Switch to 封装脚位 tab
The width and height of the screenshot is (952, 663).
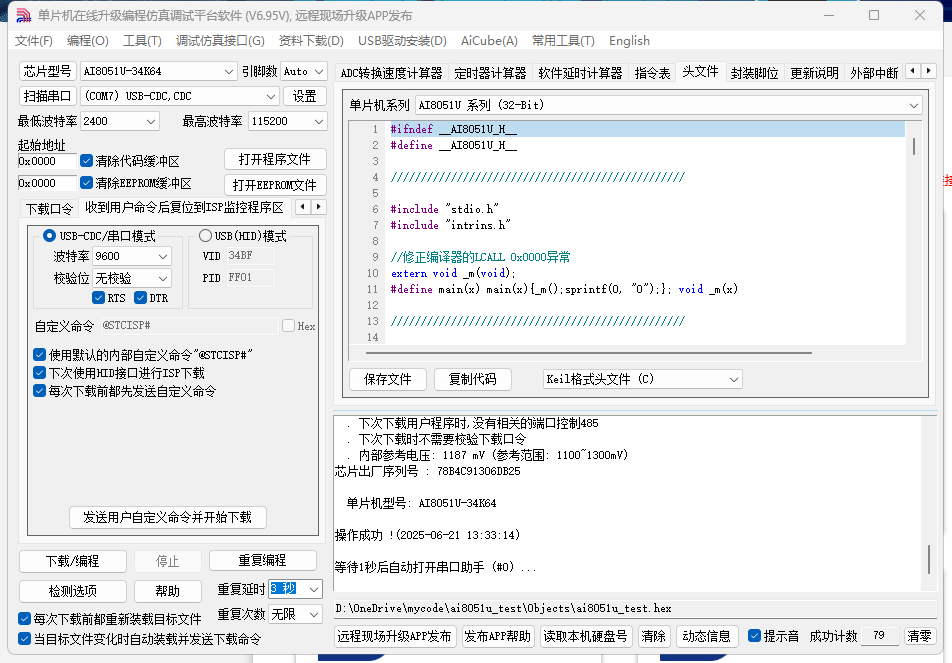point(754,73)
